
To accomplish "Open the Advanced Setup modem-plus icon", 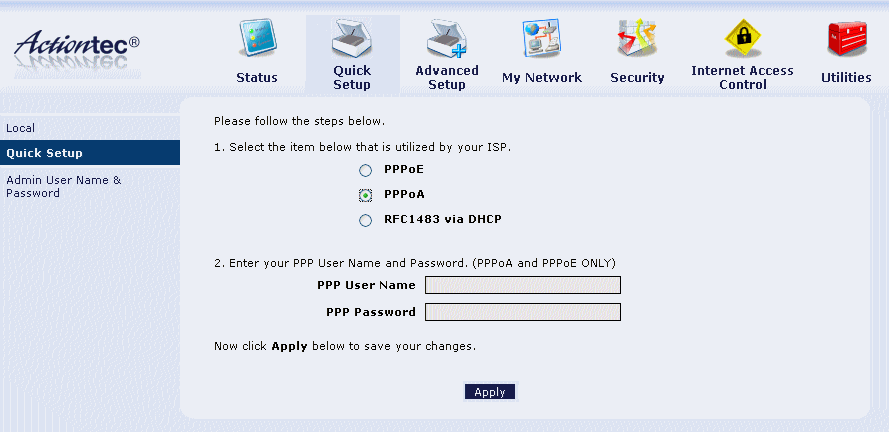I will tap(447, 39).
